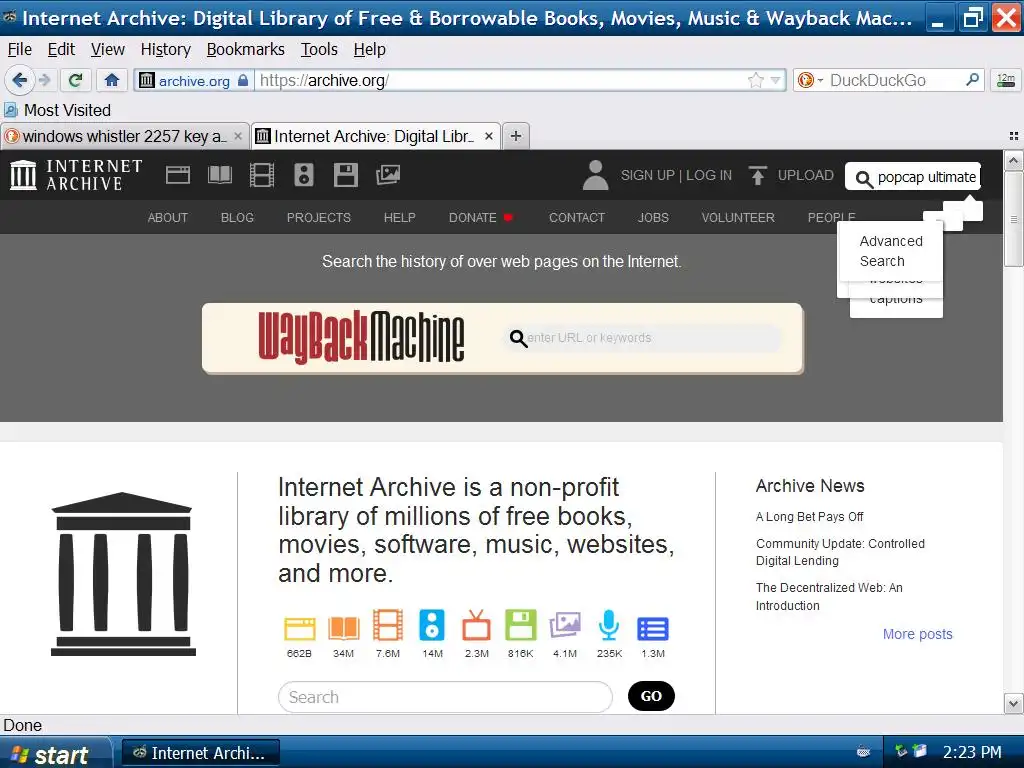Open the Edit menu
This screenshot has height=768, width=1024.
point(61,50)
